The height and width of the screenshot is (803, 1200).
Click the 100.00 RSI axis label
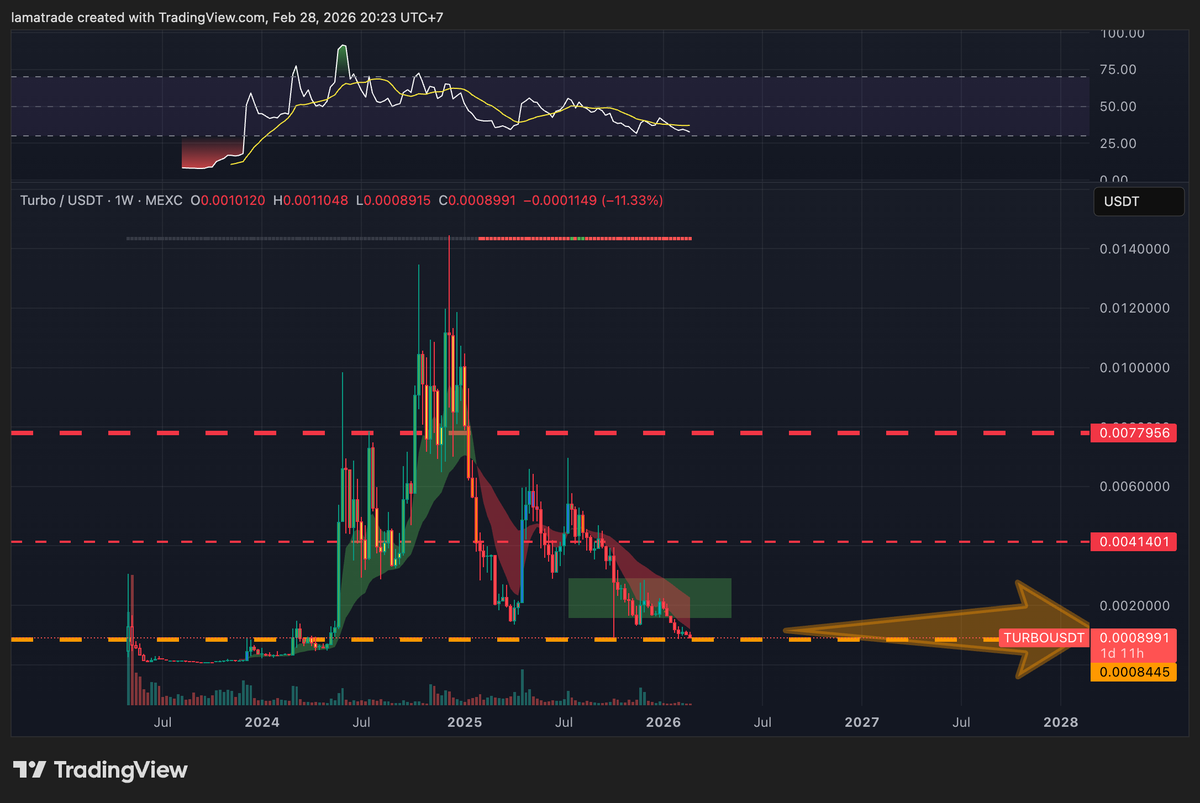pyautogui.click(x=1121, y=33)
